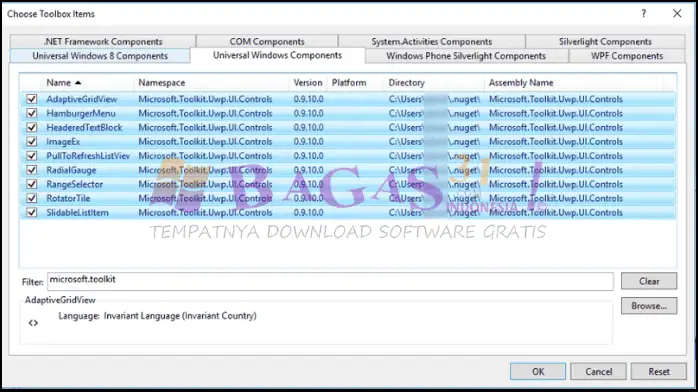Uncheck the AdaptiveGridView checkbox
The height and width of the screenshot is (392, 698).
[31, 99]
